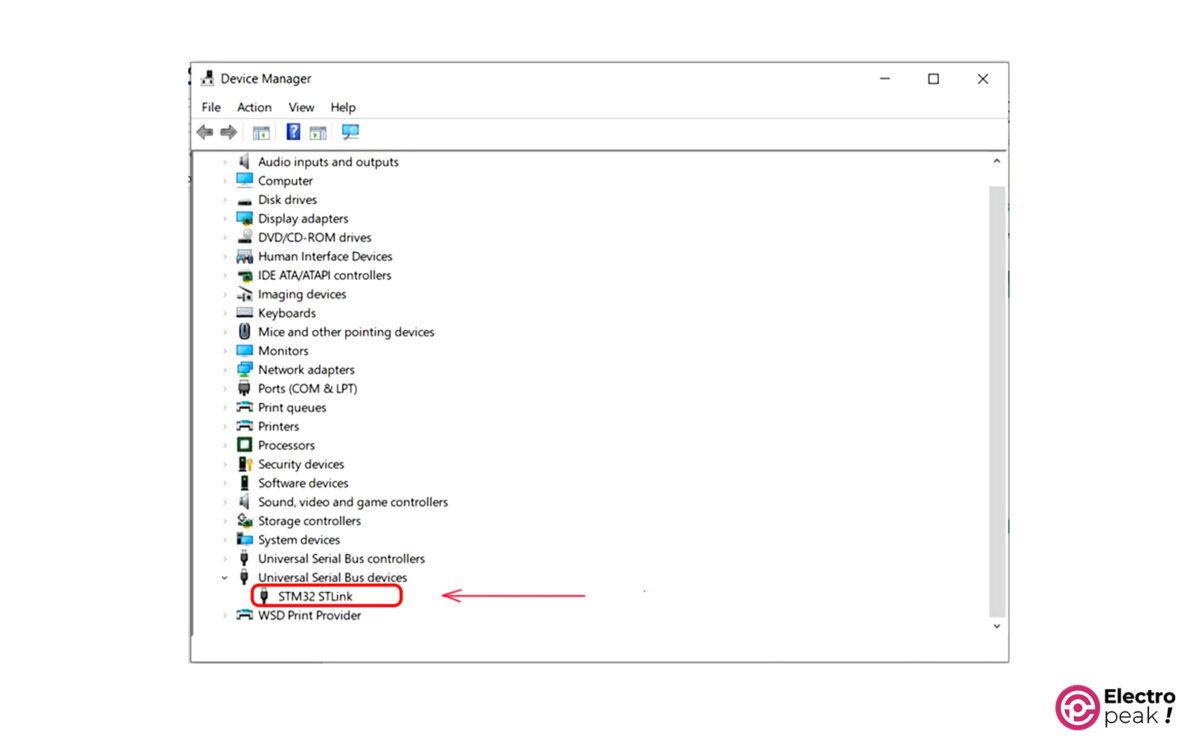Click the Print queues icon
This screenshot has width=1200, height=750.
pyautogui.click(x=244, y=408)
